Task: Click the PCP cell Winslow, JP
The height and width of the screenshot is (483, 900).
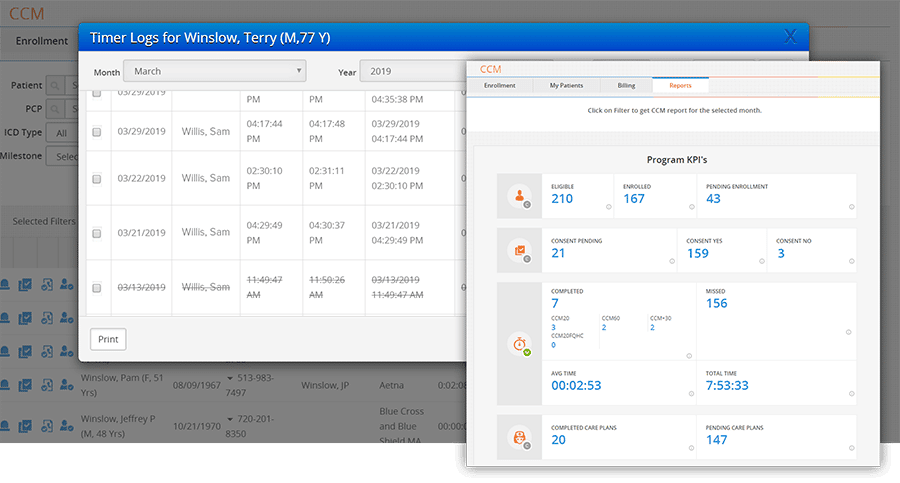Action: (x=324, y=385)
